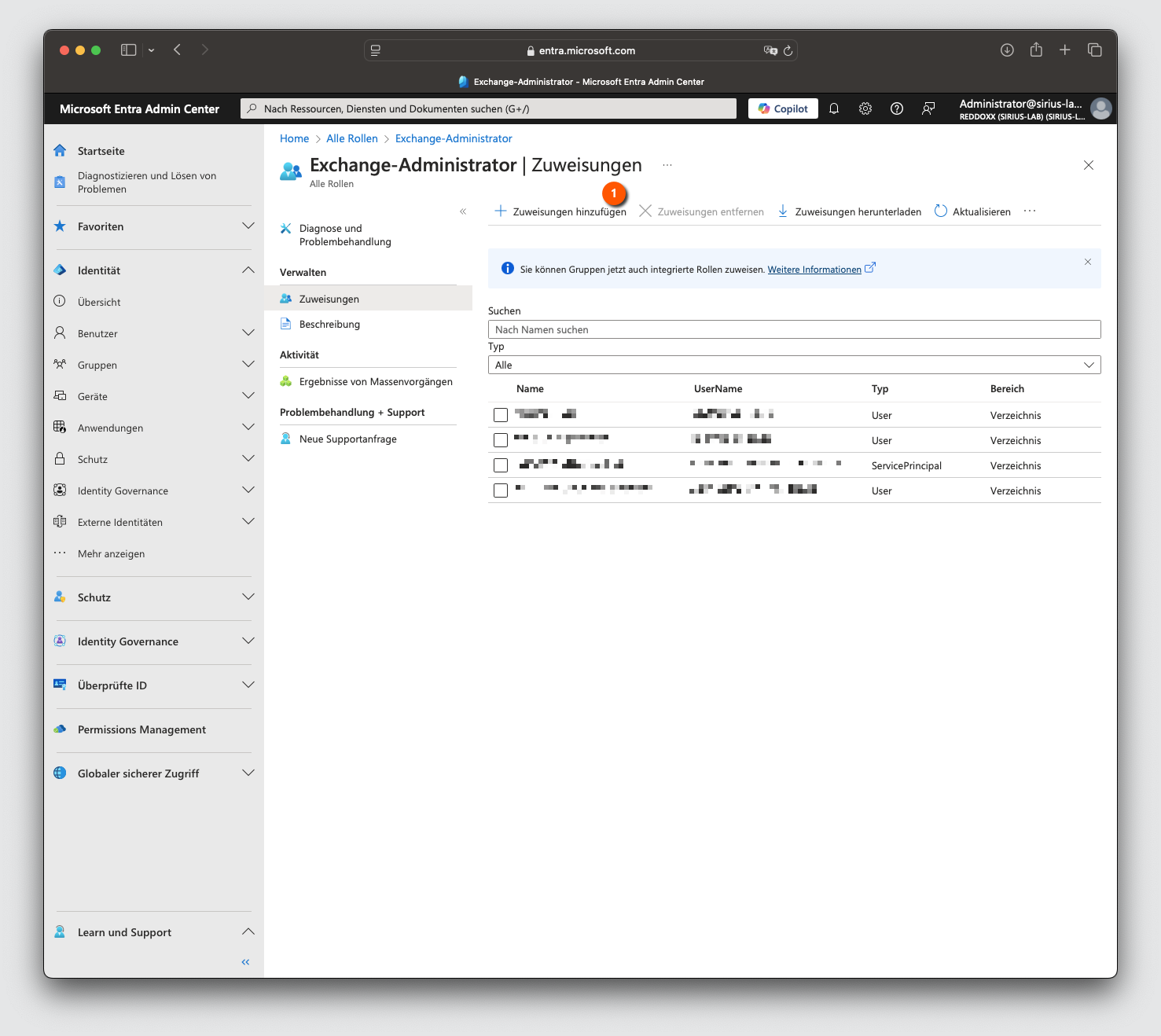Expand the Externe Identitäten submenu

[248, 522]
